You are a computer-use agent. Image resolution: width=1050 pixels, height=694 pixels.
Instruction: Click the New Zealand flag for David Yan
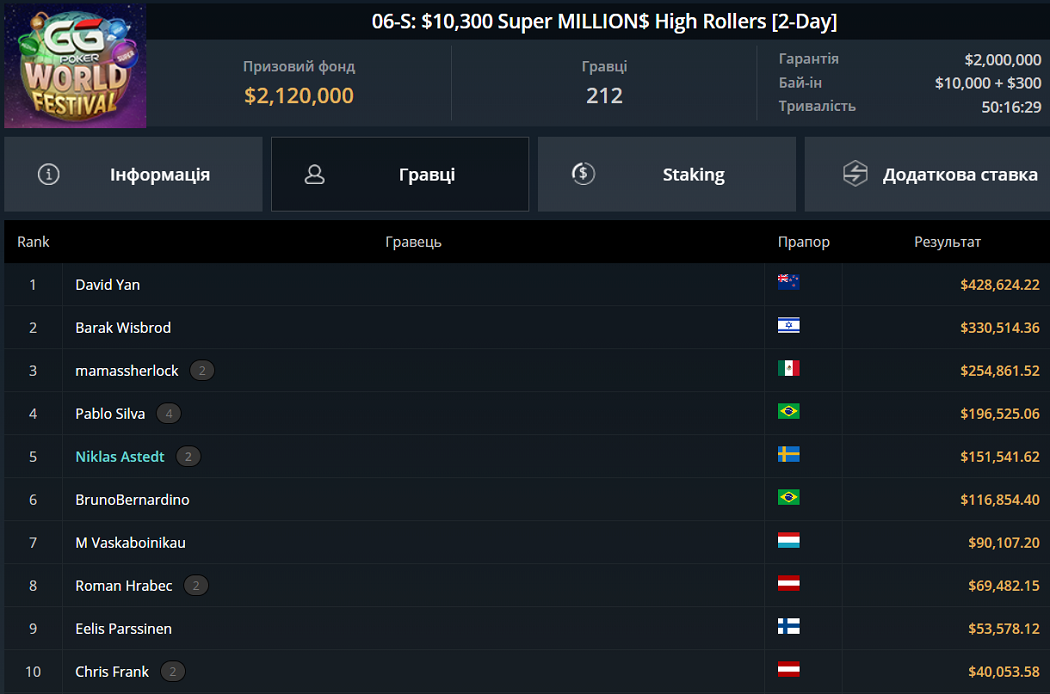click(x=788, y=282)
